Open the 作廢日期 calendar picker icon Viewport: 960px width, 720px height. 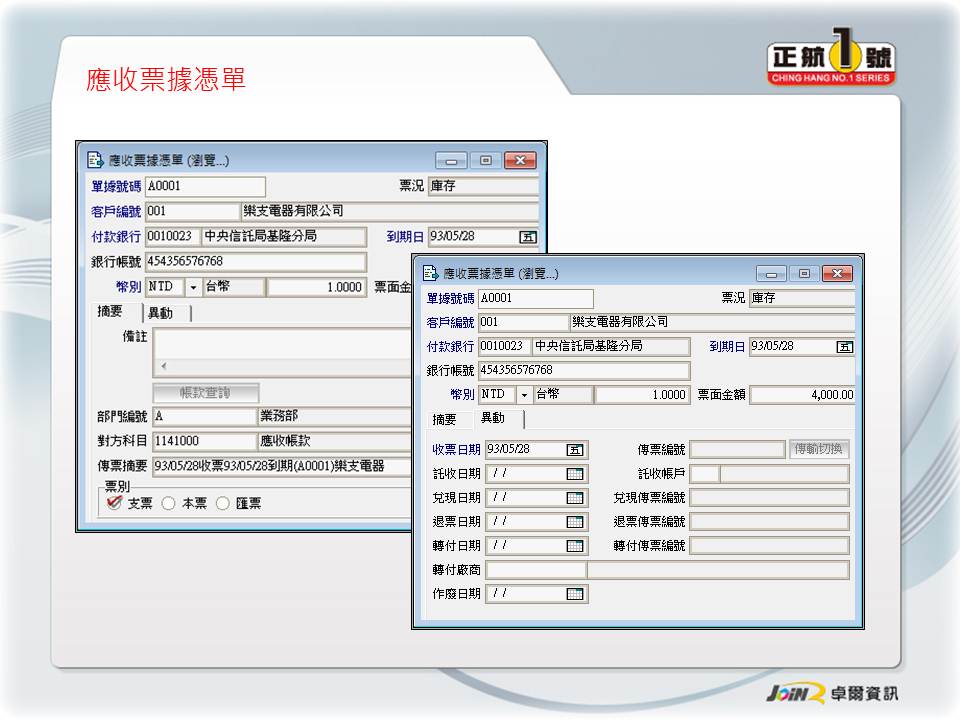(x=575, y=594)
